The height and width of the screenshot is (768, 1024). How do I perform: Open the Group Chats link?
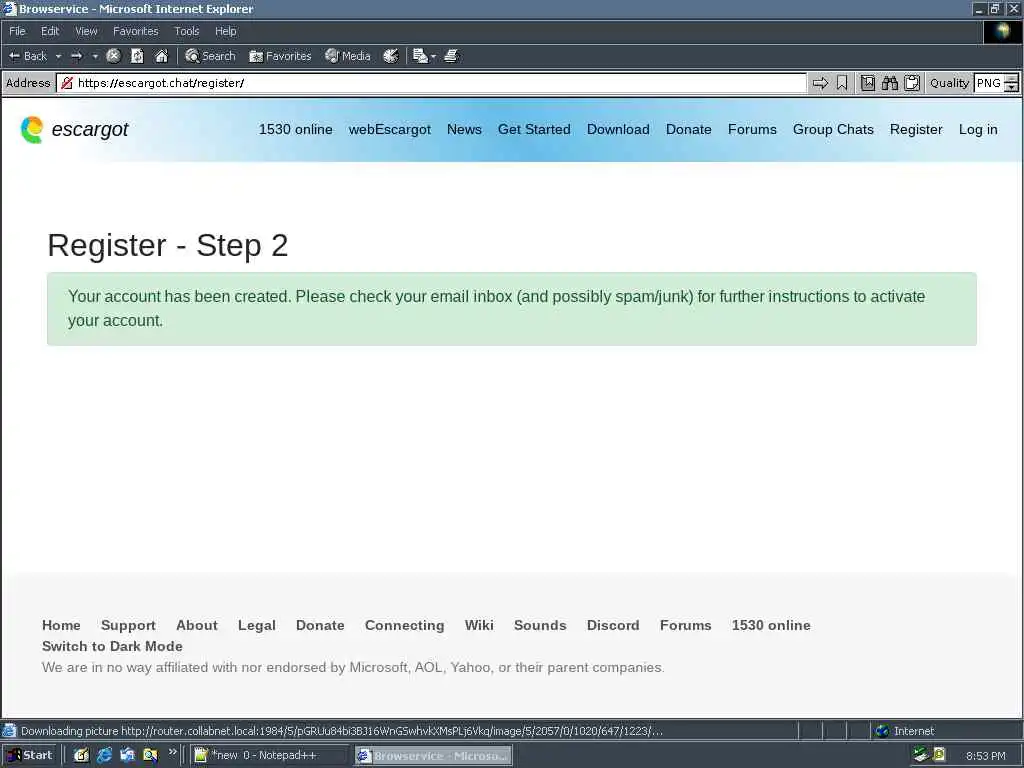(833, 129)
